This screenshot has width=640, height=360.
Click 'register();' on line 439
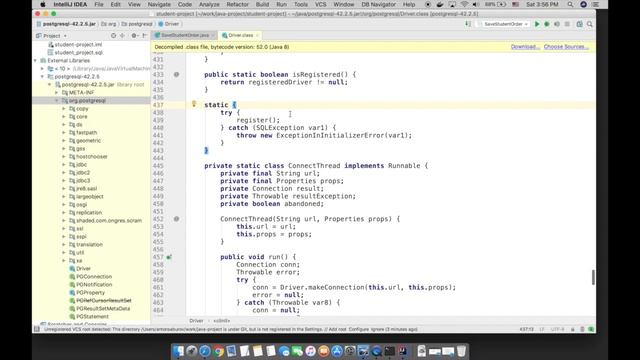pos(258,120)
